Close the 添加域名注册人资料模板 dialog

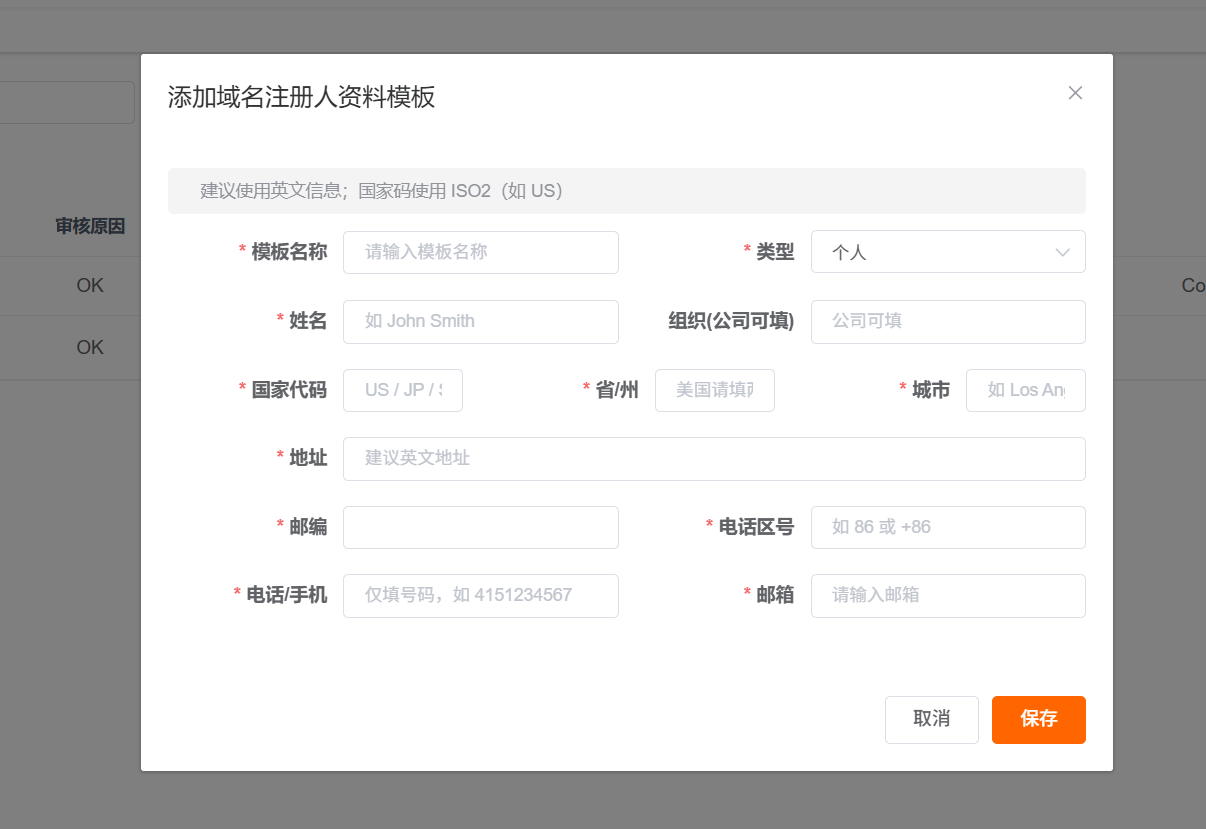point(1075,93)
